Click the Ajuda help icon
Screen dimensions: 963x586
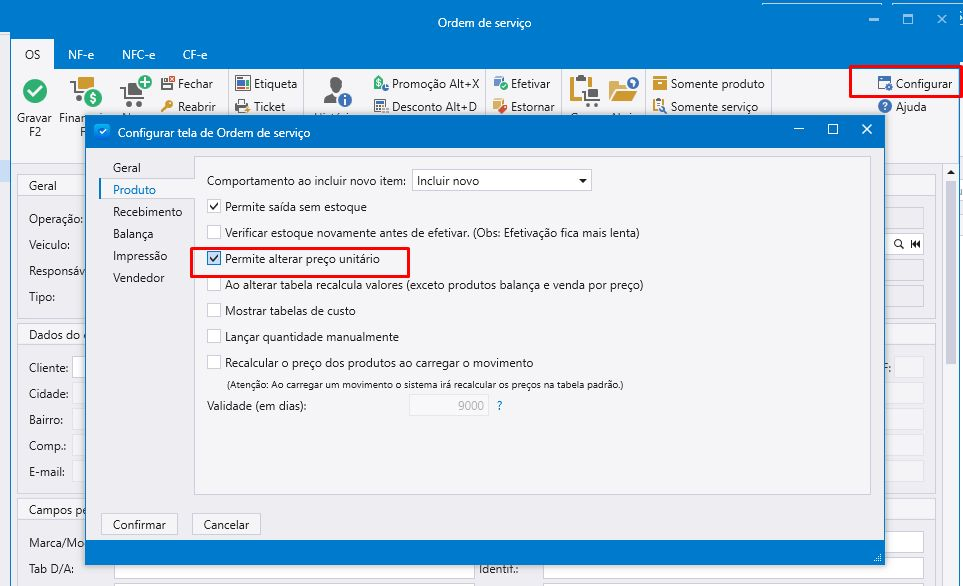point(885,107)
